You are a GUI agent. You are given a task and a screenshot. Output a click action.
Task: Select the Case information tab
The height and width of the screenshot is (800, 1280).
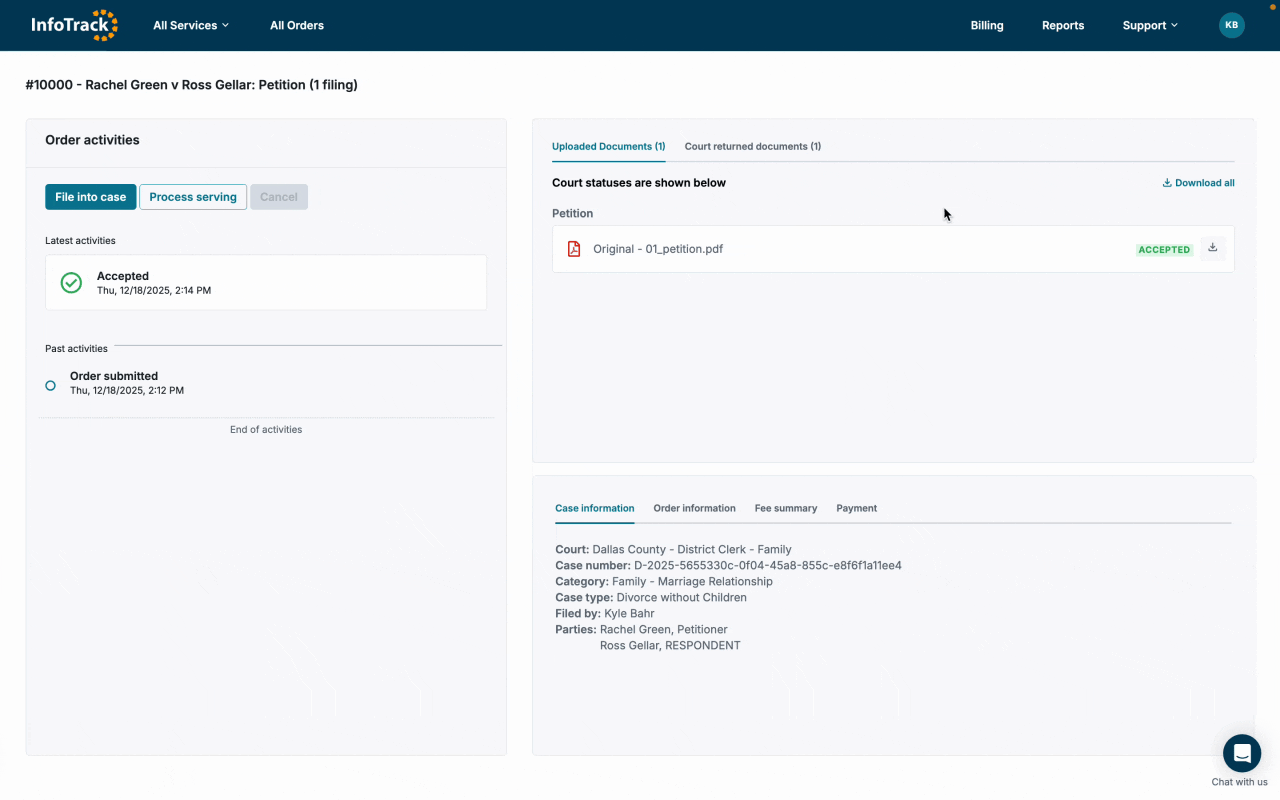(x=595, y=508)
